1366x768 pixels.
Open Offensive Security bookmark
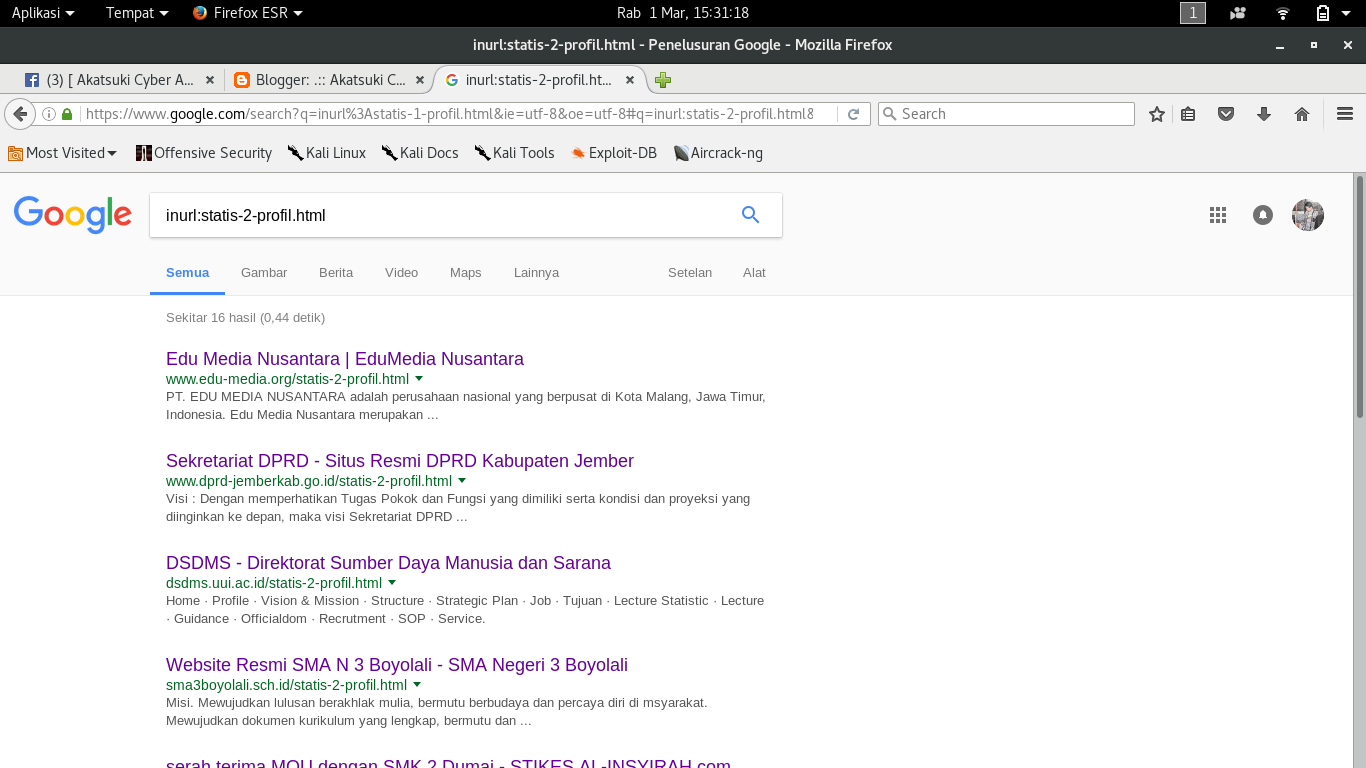click(204, 153)
